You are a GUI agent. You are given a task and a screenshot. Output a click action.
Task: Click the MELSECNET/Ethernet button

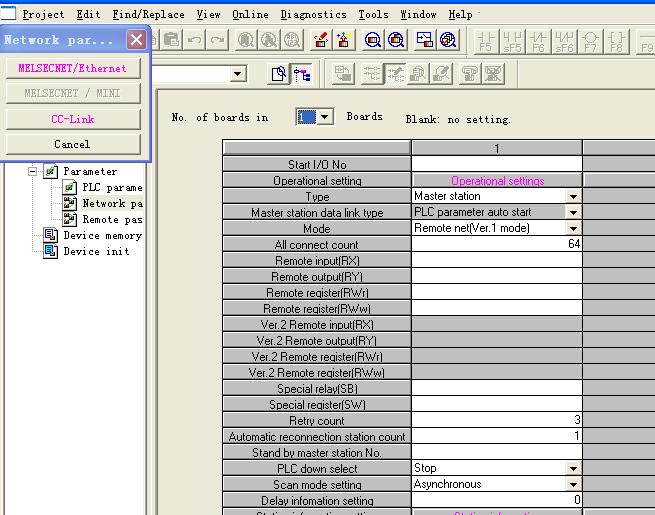click(x=72, y=69)
